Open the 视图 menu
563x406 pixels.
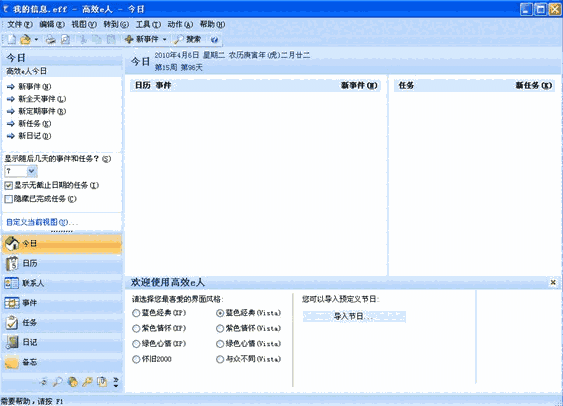click(x=84, y=24)
